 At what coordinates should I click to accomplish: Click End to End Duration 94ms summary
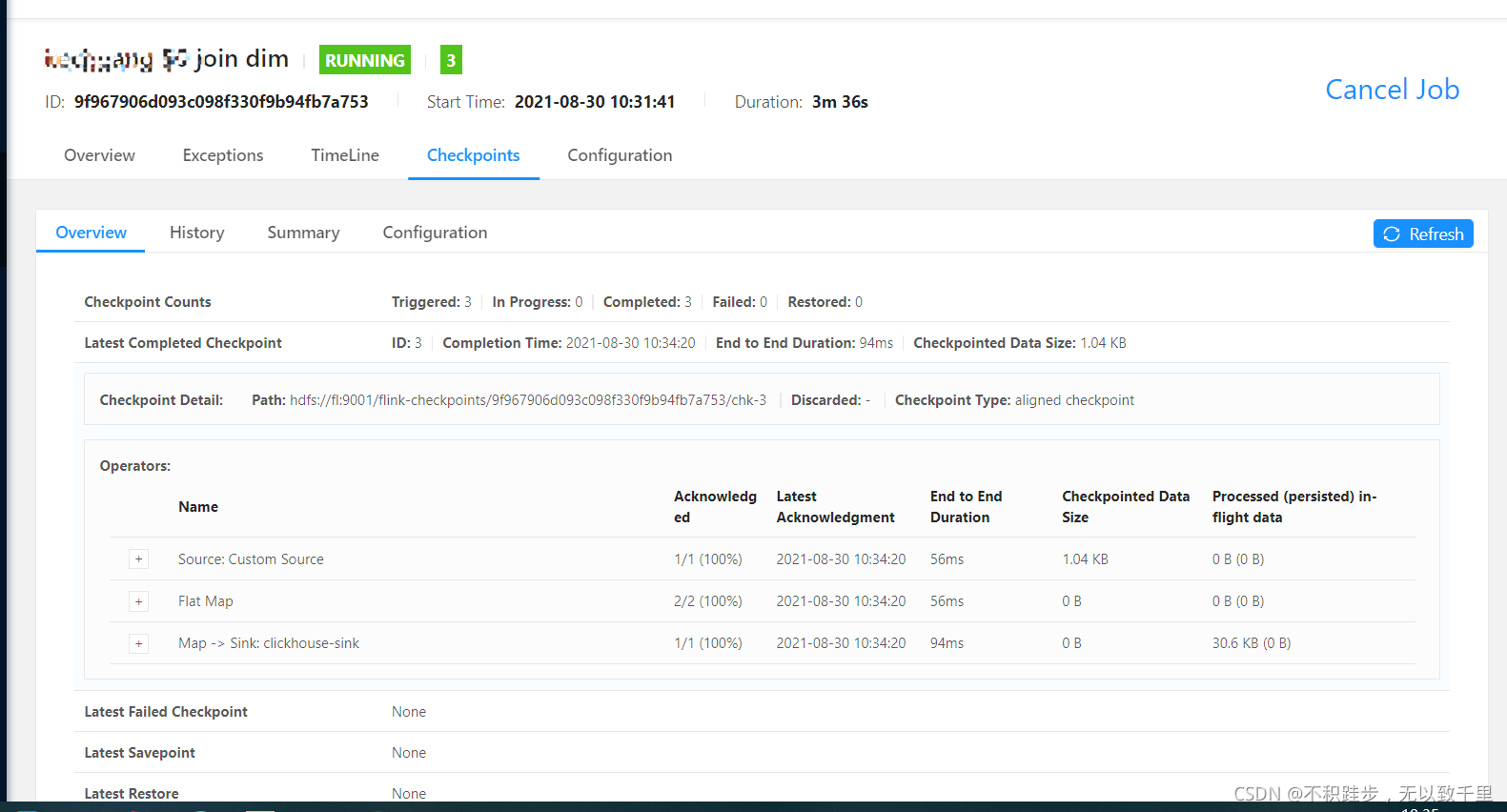[x=804, y=343]
